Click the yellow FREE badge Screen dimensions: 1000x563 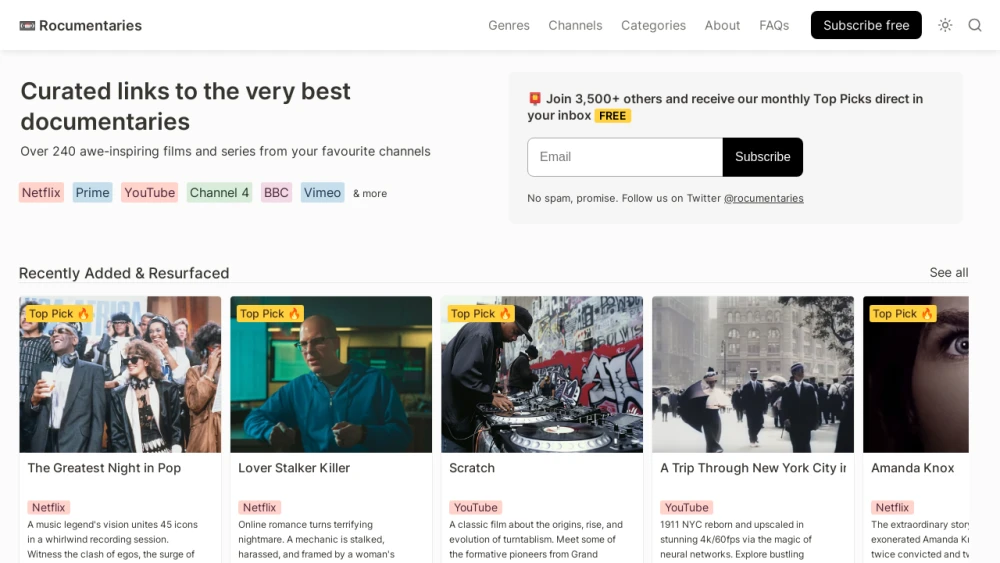click(612, 116)
